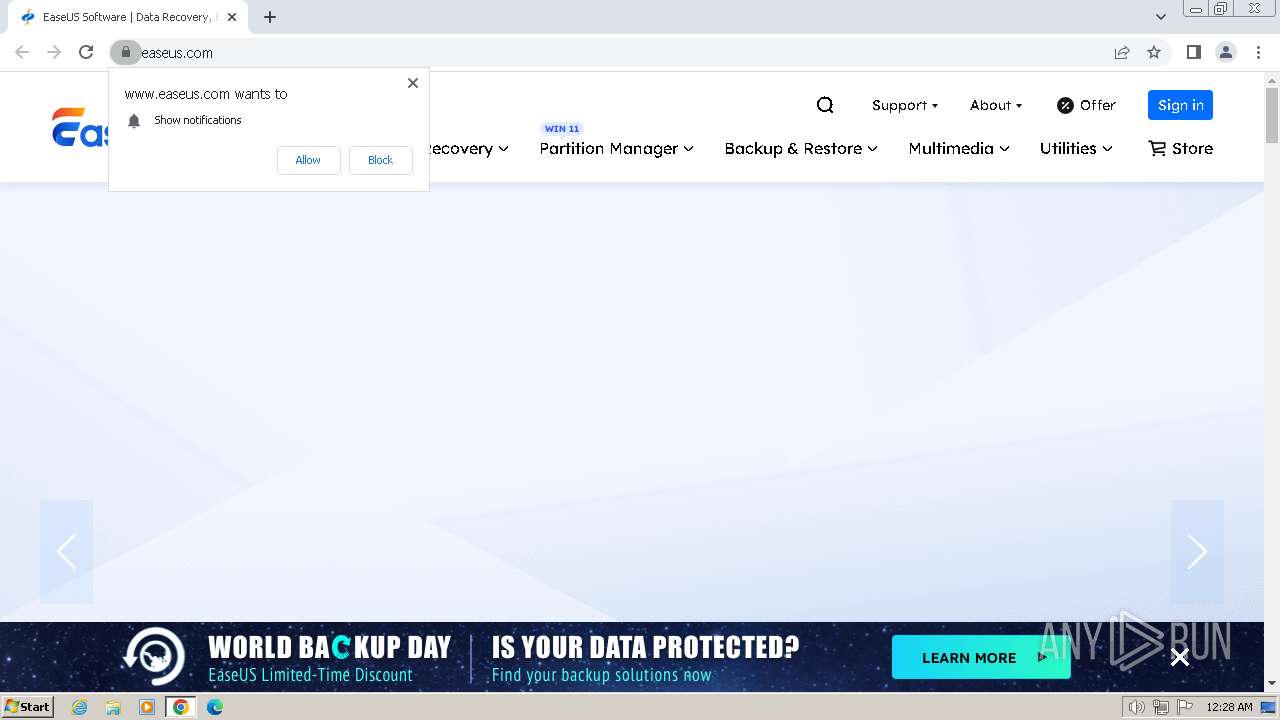The image size is (1280, 720).
Task: Expand the Data Recovery menu
Action: [x=468, y=148]
